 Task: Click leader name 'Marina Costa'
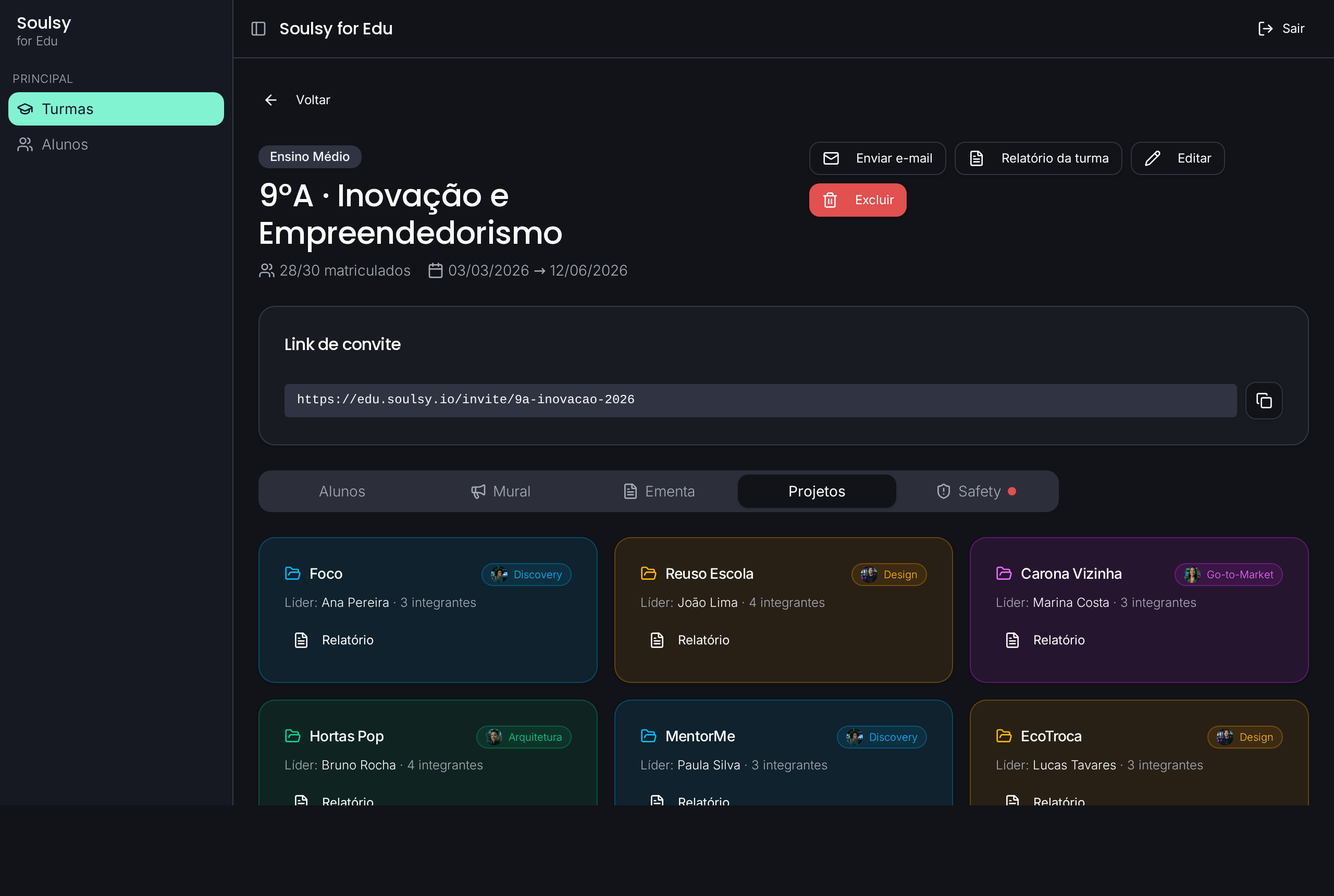pyautogui.click(x=1070, y=602)
